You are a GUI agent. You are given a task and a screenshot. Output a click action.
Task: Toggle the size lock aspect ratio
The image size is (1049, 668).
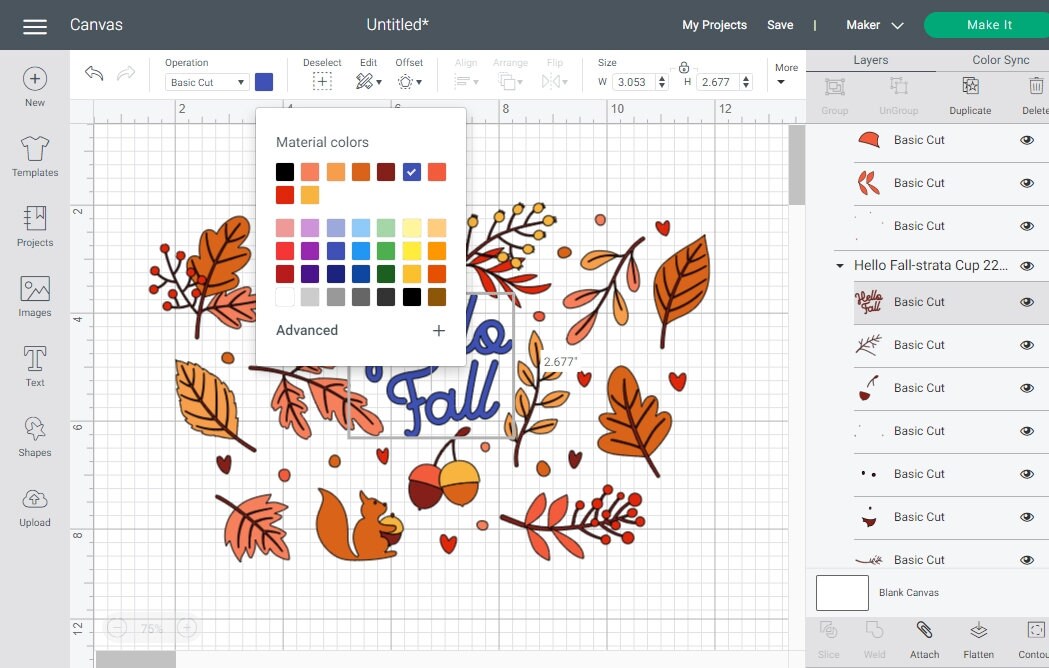point(683,68)
